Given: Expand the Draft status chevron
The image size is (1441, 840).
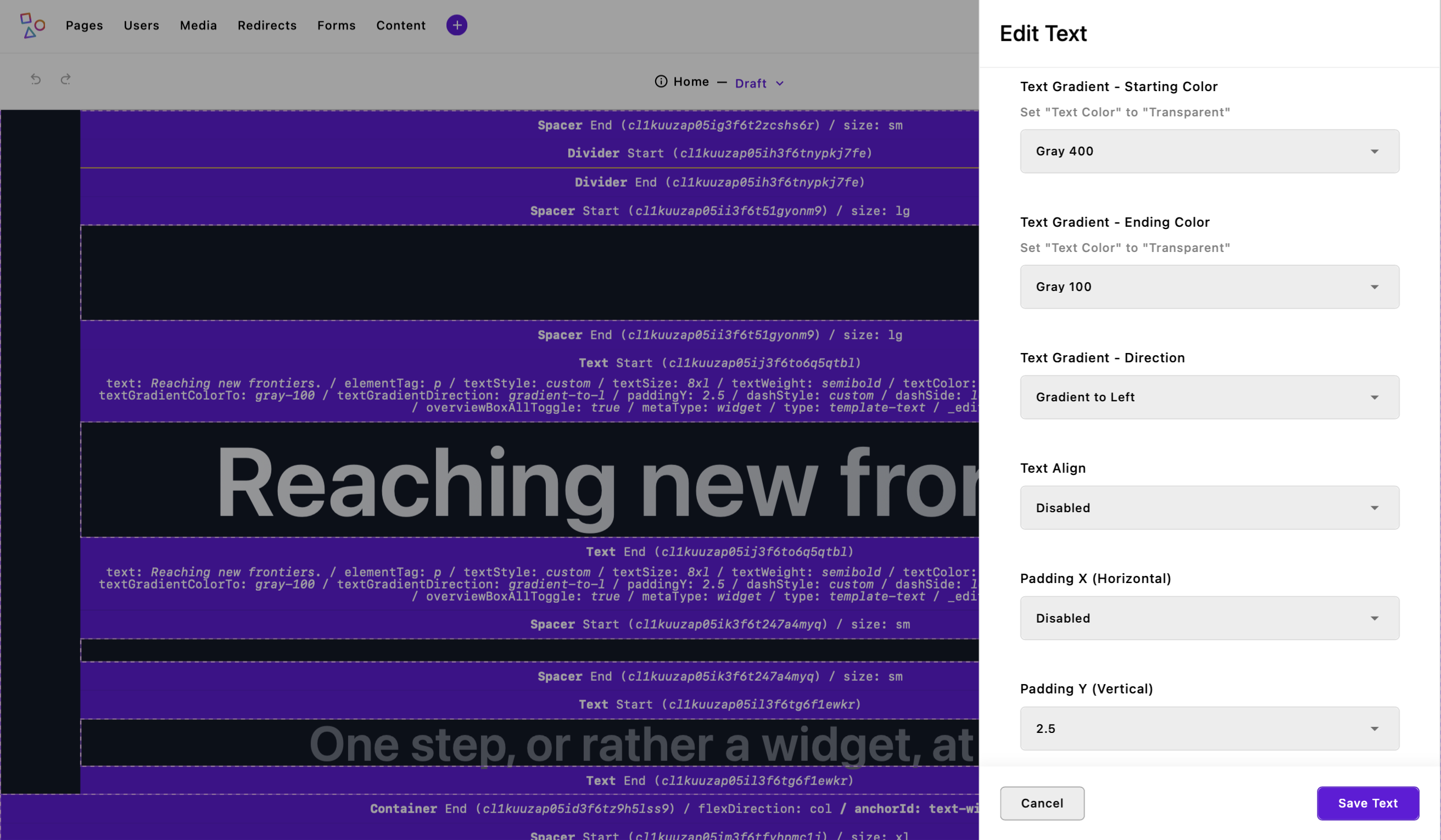Looking at the screenshot, I should pyautogui.click(x=779, y=83).
